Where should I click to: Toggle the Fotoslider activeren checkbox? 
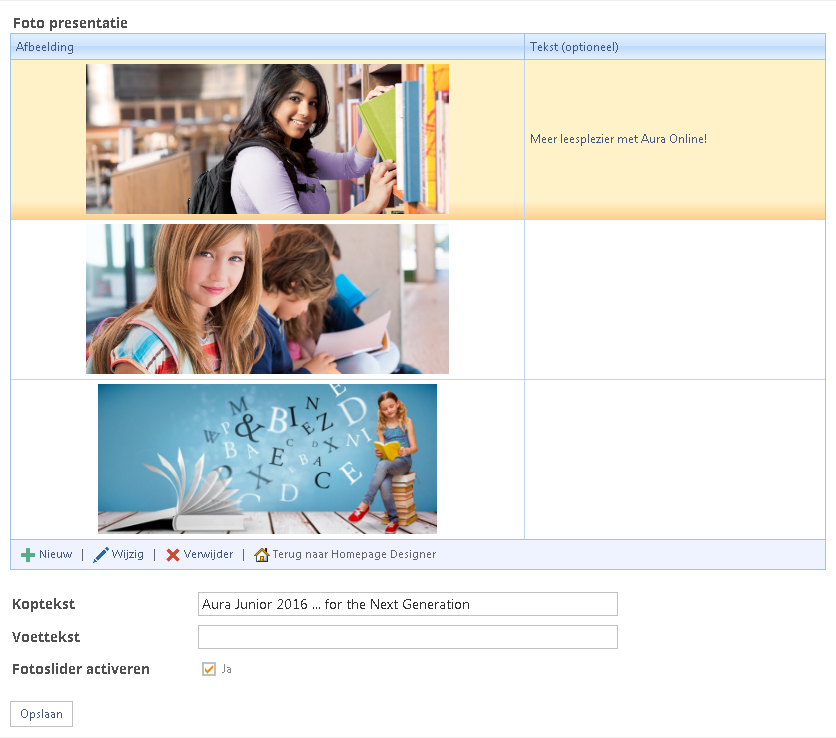point(209,669)
